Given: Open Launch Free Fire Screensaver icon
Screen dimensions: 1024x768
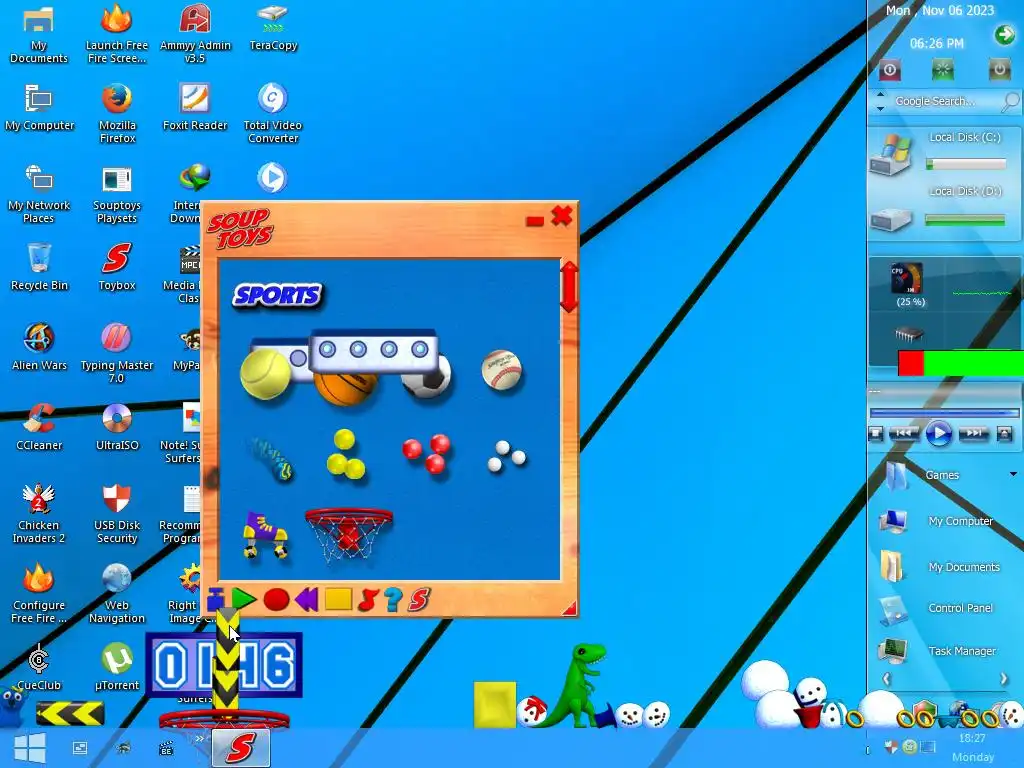Looking at the screenshot, I should [x=117, y=33].
